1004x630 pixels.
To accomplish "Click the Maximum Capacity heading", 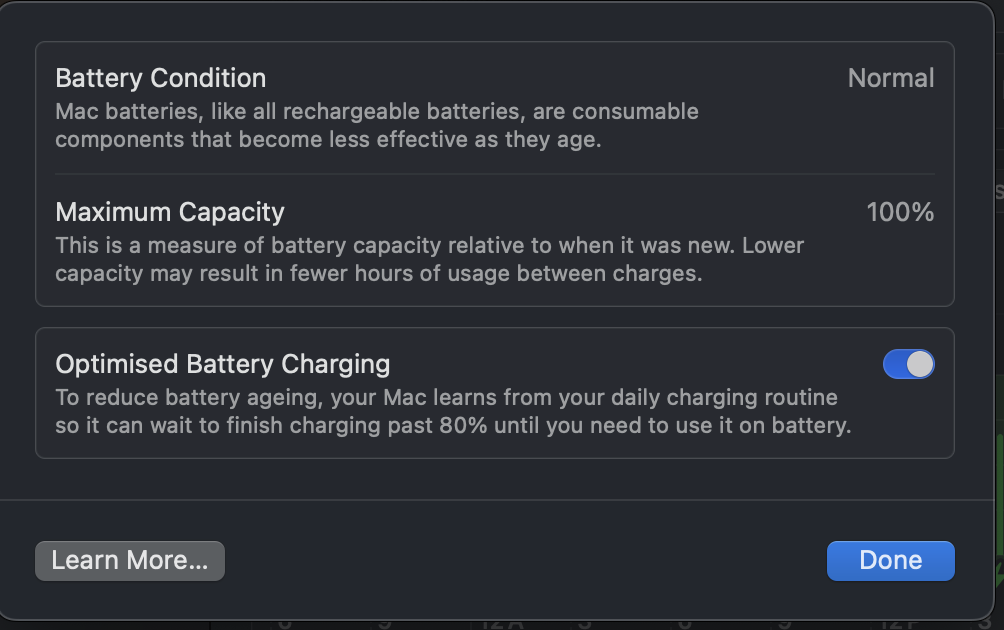I will pyautogui.click(x=170, y=212).
